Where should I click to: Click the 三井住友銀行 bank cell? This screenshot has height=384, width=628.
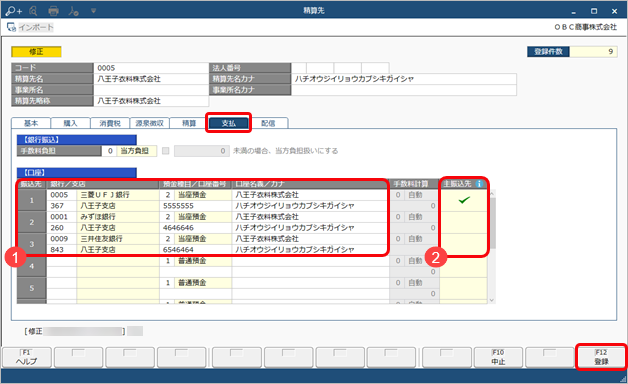click(x=118, y=239)
